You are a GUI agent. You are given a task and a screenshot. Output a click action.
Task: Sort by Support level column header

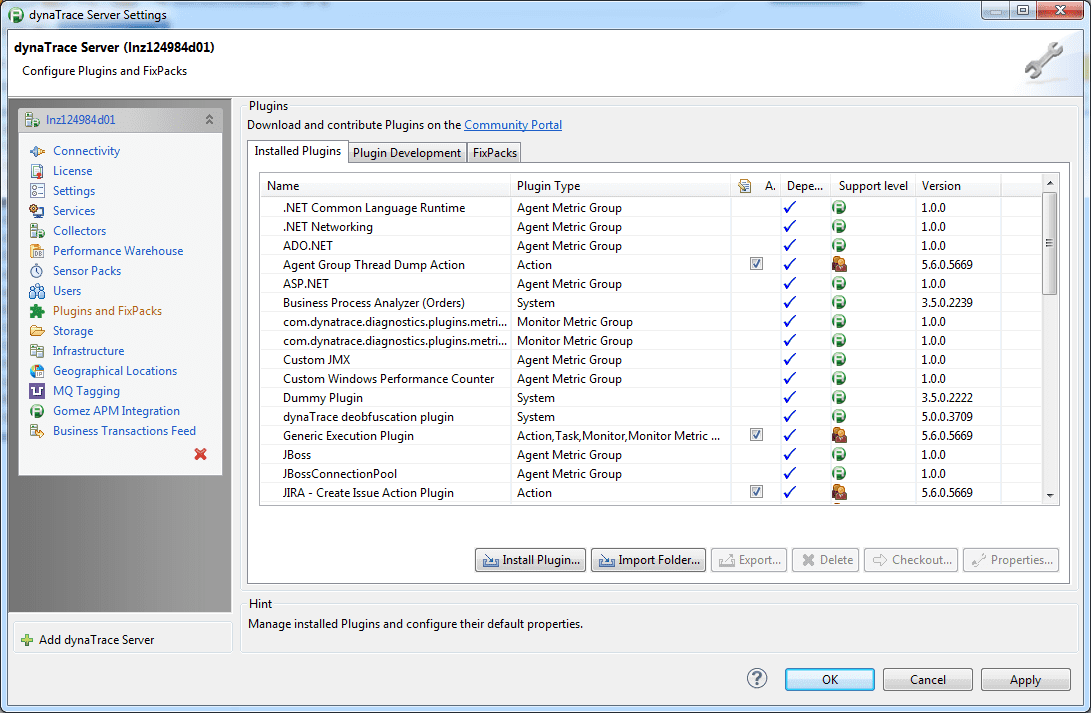point(873,186)
